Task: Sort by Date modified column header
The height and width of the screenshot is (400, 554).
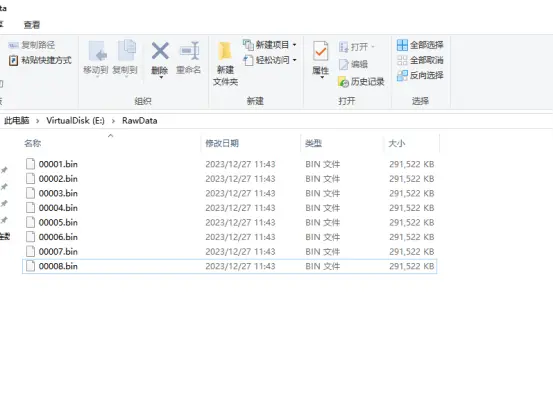Action: pyautogui.click(x=222, y=143)
